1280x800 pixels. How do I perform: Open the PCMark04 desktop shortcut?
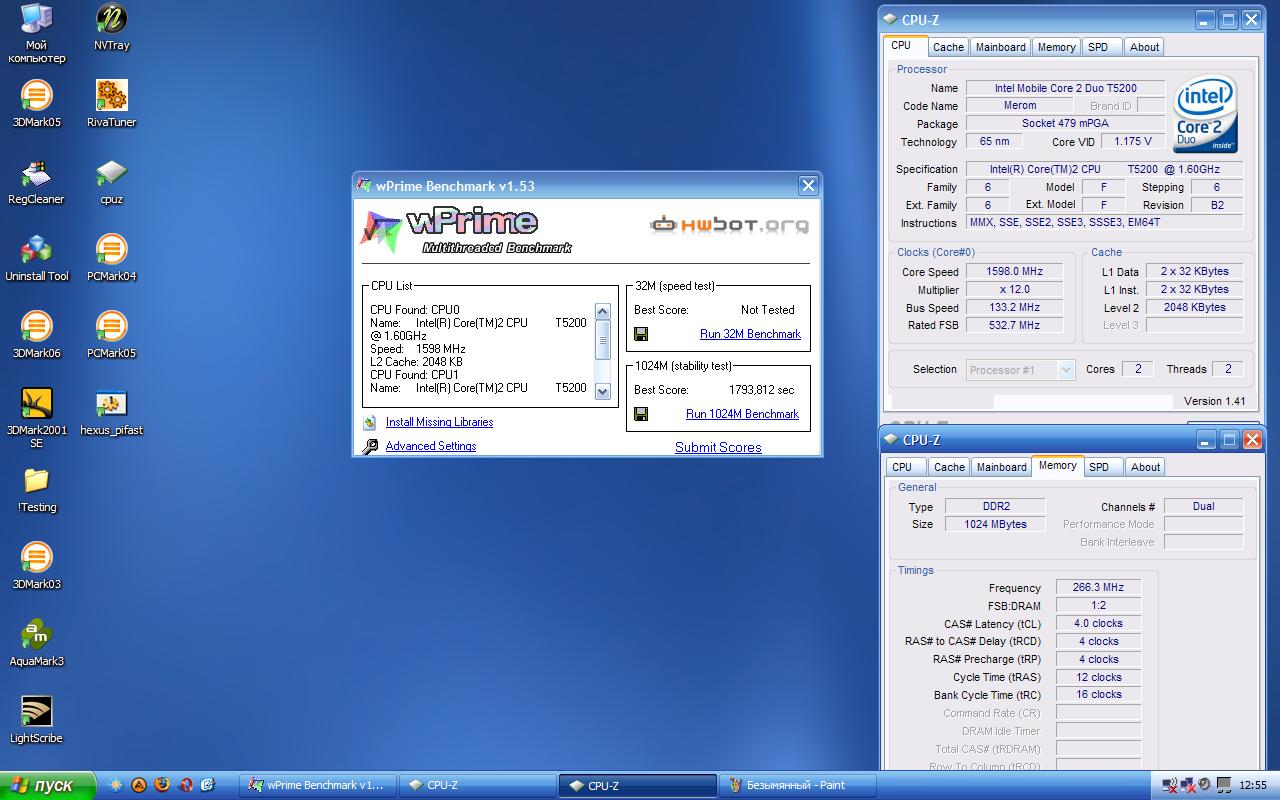coord(111,258)
